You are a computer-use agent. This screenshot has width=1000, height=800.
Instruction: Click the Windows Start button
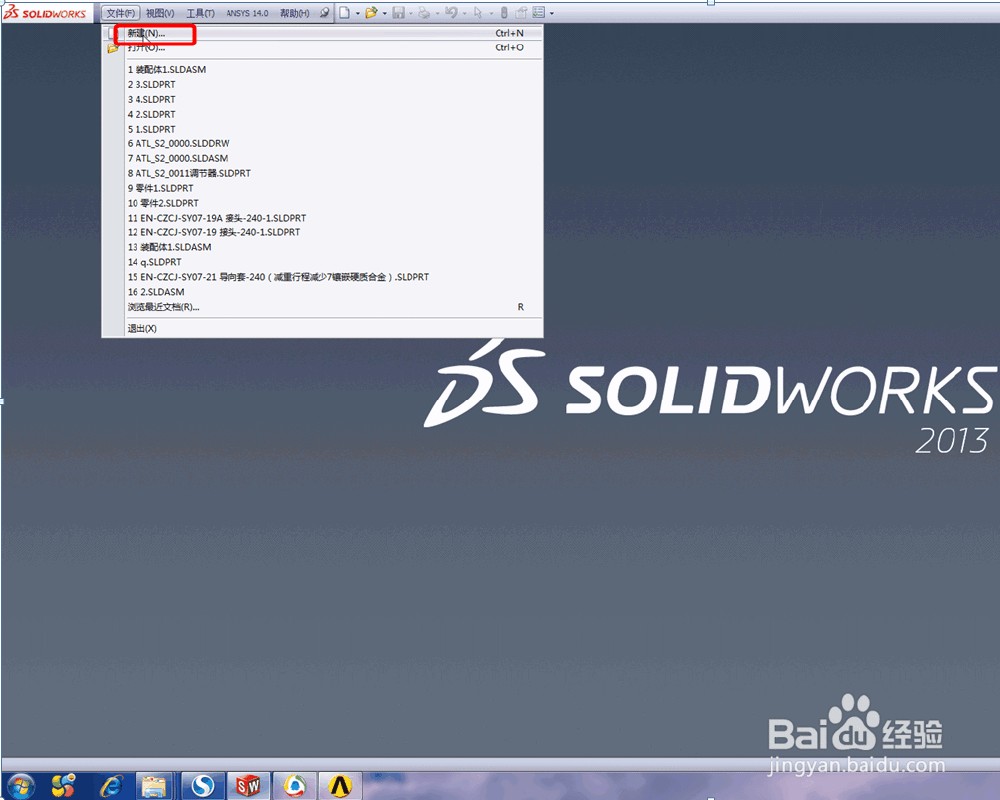20,786
